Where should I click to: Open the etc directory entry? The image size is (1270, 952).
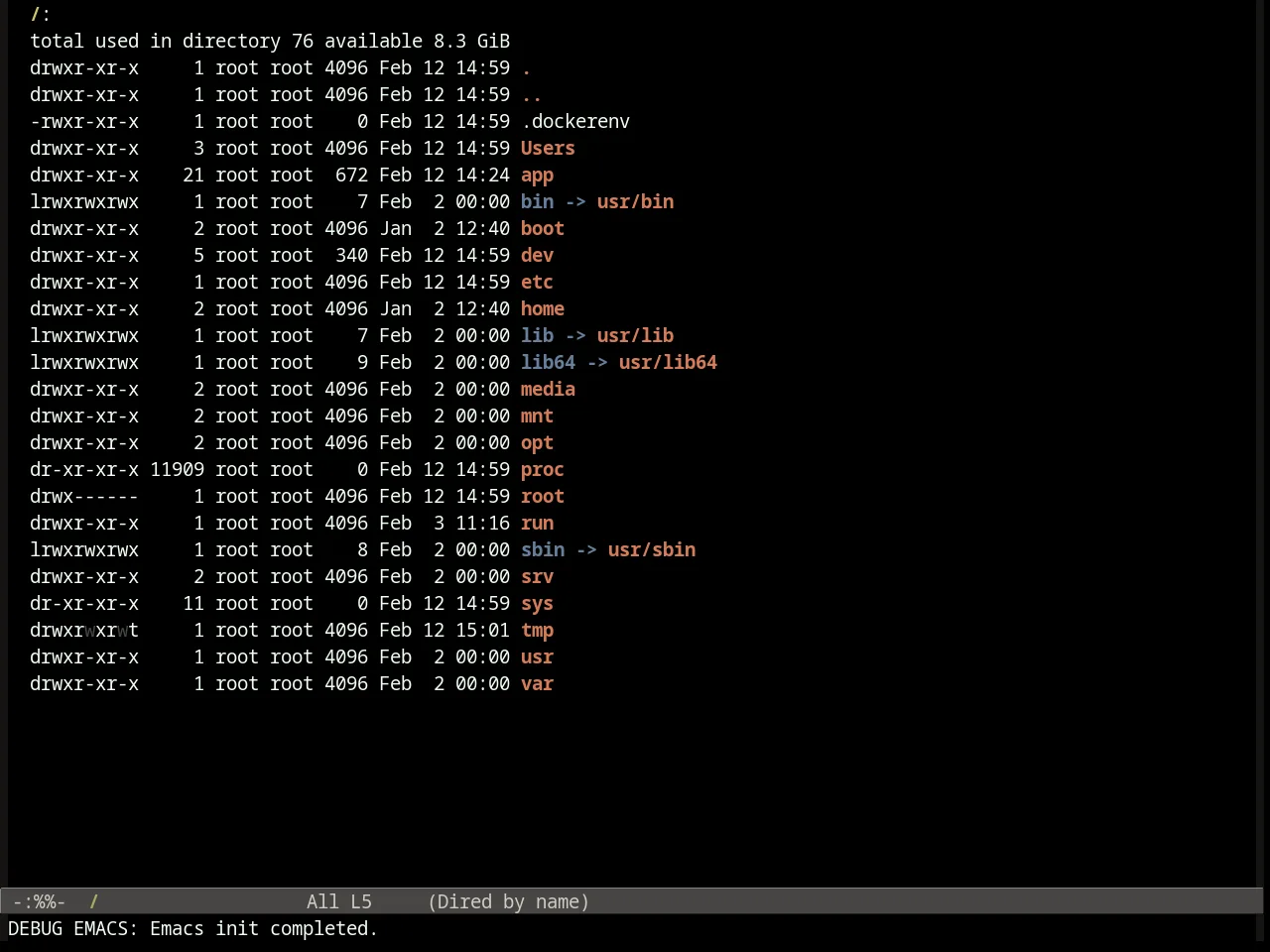tap(537, 283)
